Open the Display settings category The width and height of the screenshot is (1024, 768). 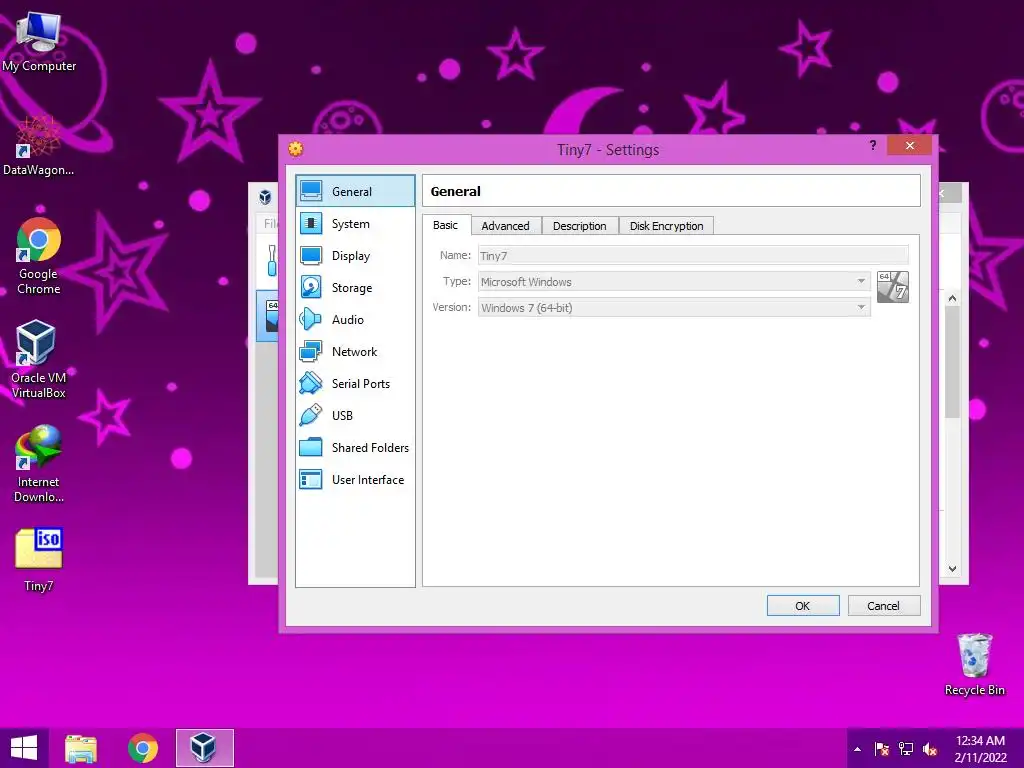355,255
